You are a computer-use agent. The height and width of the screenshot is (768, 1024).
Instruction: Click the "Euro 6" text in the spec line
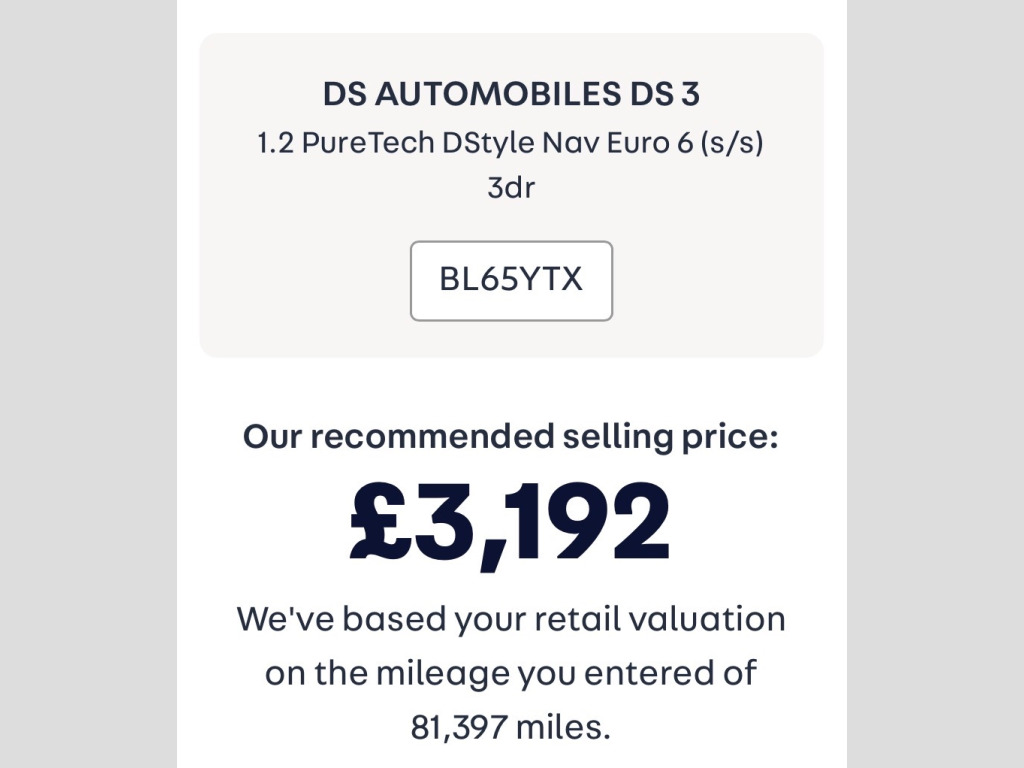point(632,143)
